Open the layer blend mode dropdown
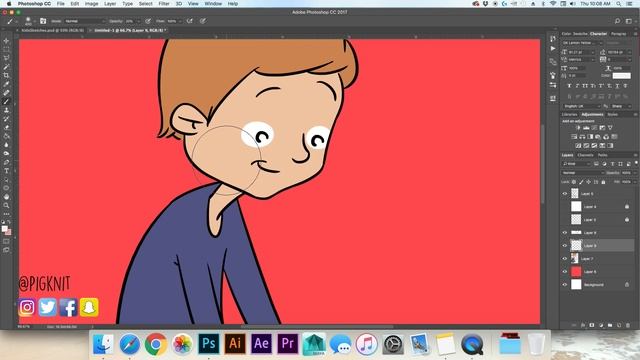This screenshot has width=640, height=360. [x=582, y=173]
